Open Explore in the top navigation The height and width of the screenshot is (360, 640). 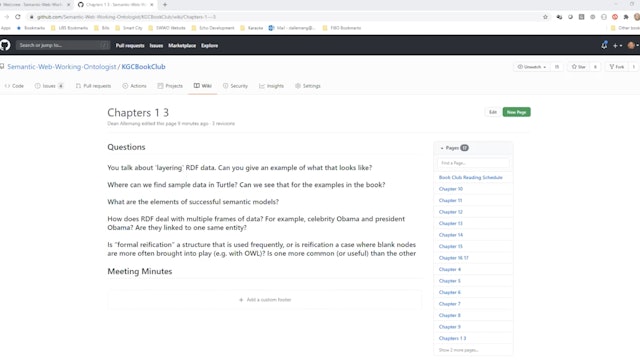tap(209, 45)
